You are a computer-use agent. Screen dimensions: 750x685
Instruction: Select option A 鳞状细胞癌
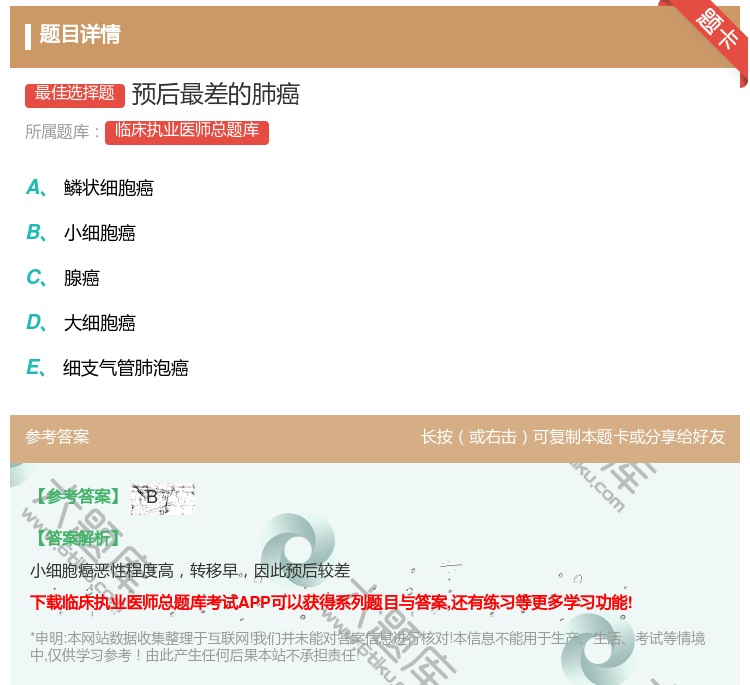point(90,188)
